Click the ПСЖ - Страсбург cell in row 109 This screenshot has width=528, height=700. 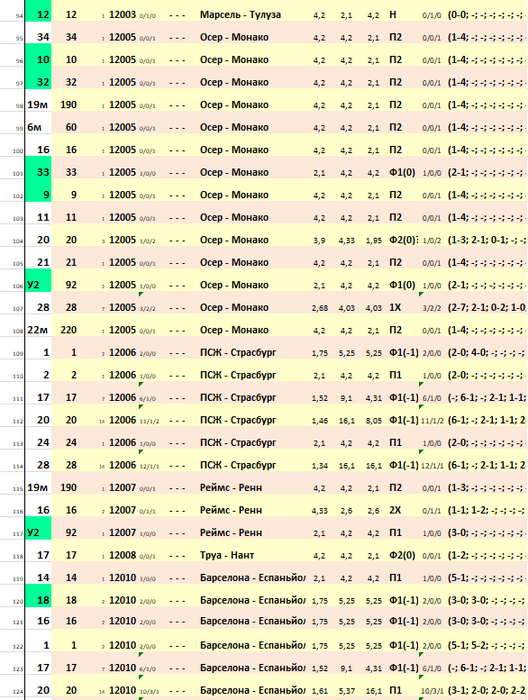point(238,353)
